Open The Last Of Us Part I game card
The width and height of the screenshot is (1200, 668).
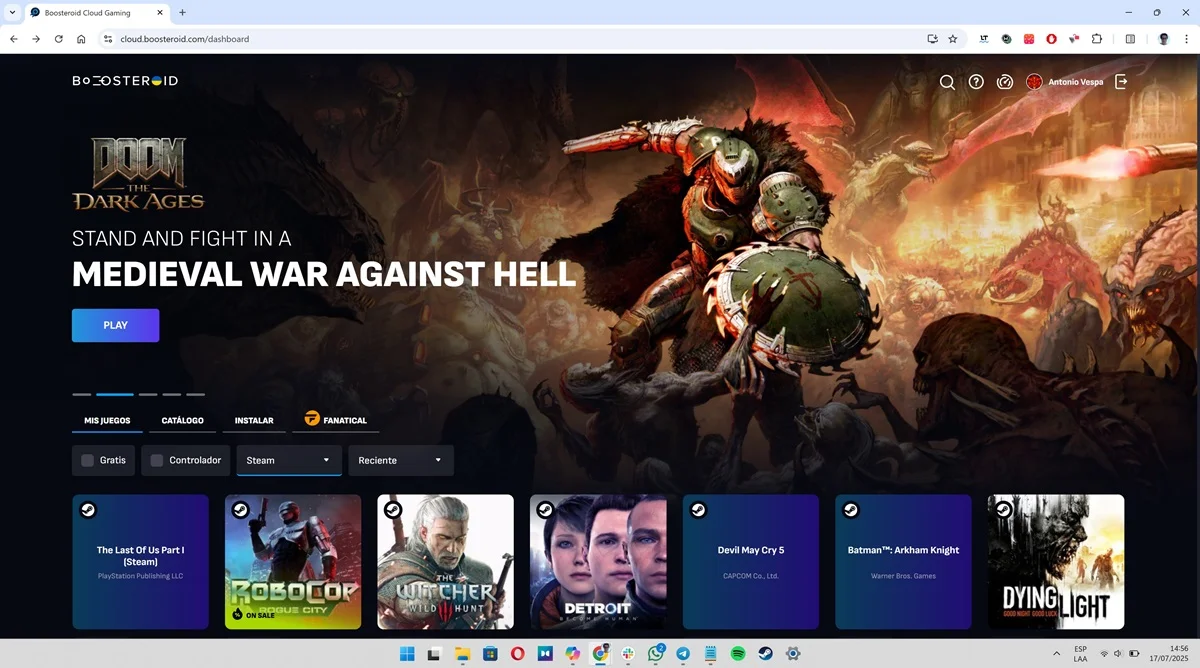click(x=140, y=562)
